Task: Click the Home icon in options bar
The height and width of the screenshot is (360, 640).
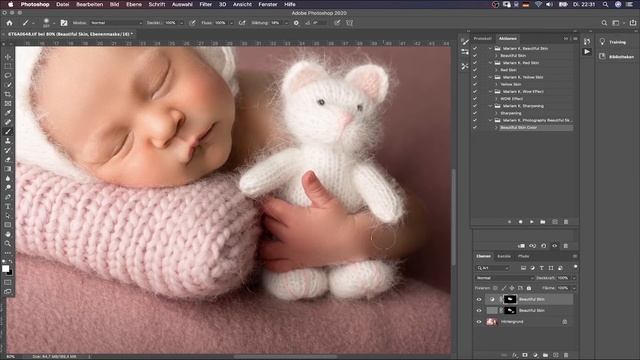Action: tap(9, 23)
